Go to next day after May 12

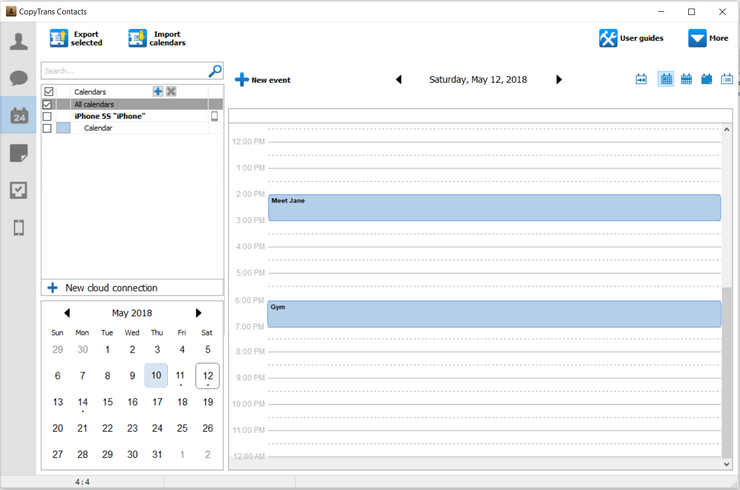click(x=559, y=79)
